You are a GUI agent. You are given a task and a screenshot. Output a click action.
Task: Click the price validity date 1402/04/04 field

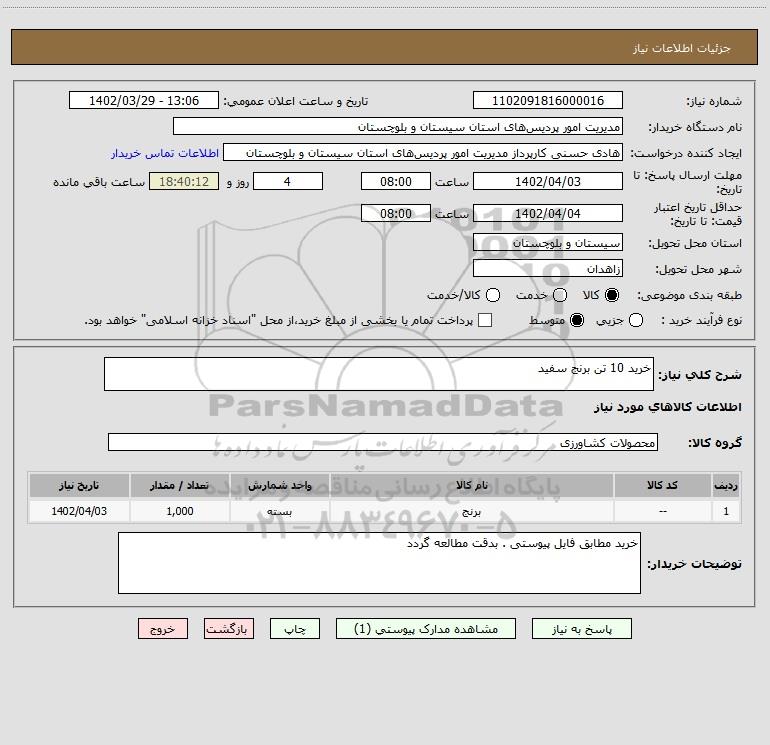548,213
